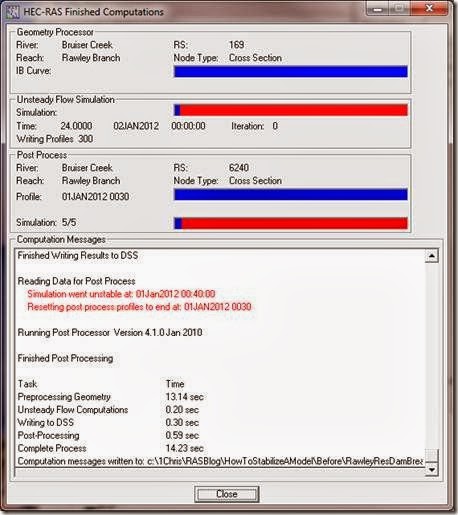Image resolution: width=458 pixels, height=515 pixels.
Task: Click Profile value 01JAN2012 0030
Action: 95,197
